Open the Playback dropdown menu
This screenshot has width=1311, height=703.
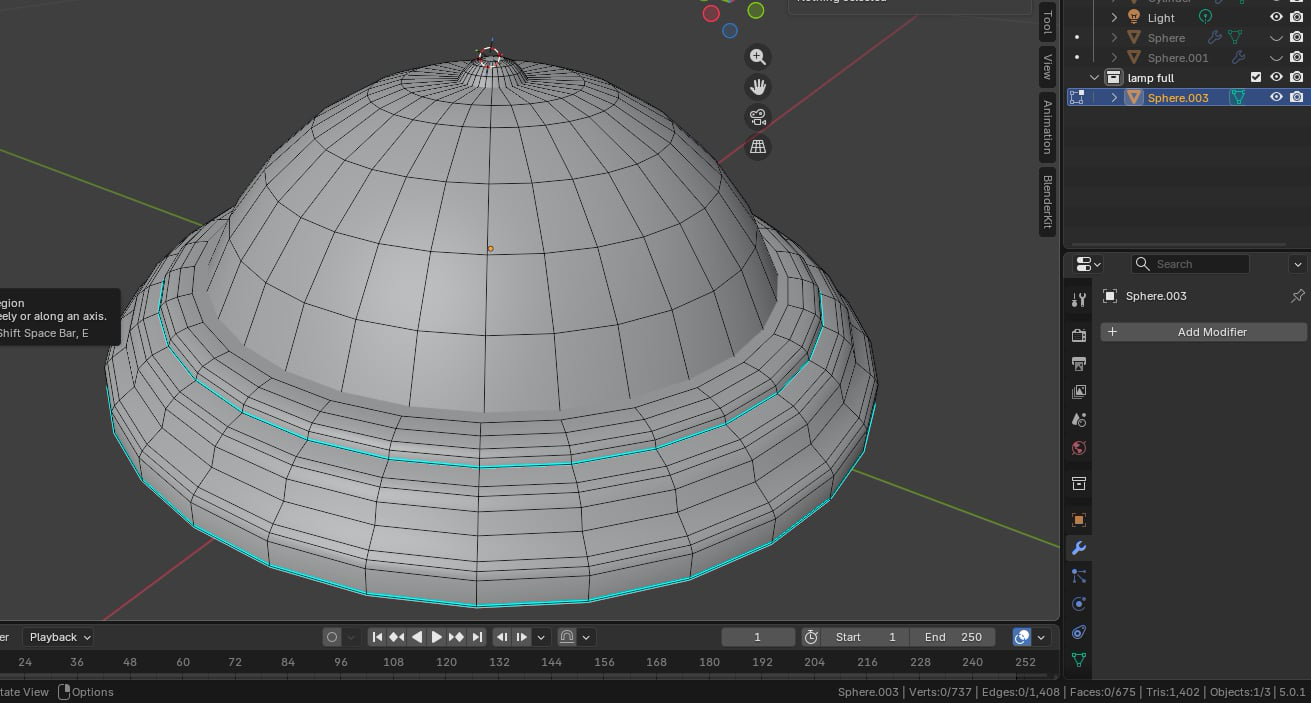pos(59,637)
